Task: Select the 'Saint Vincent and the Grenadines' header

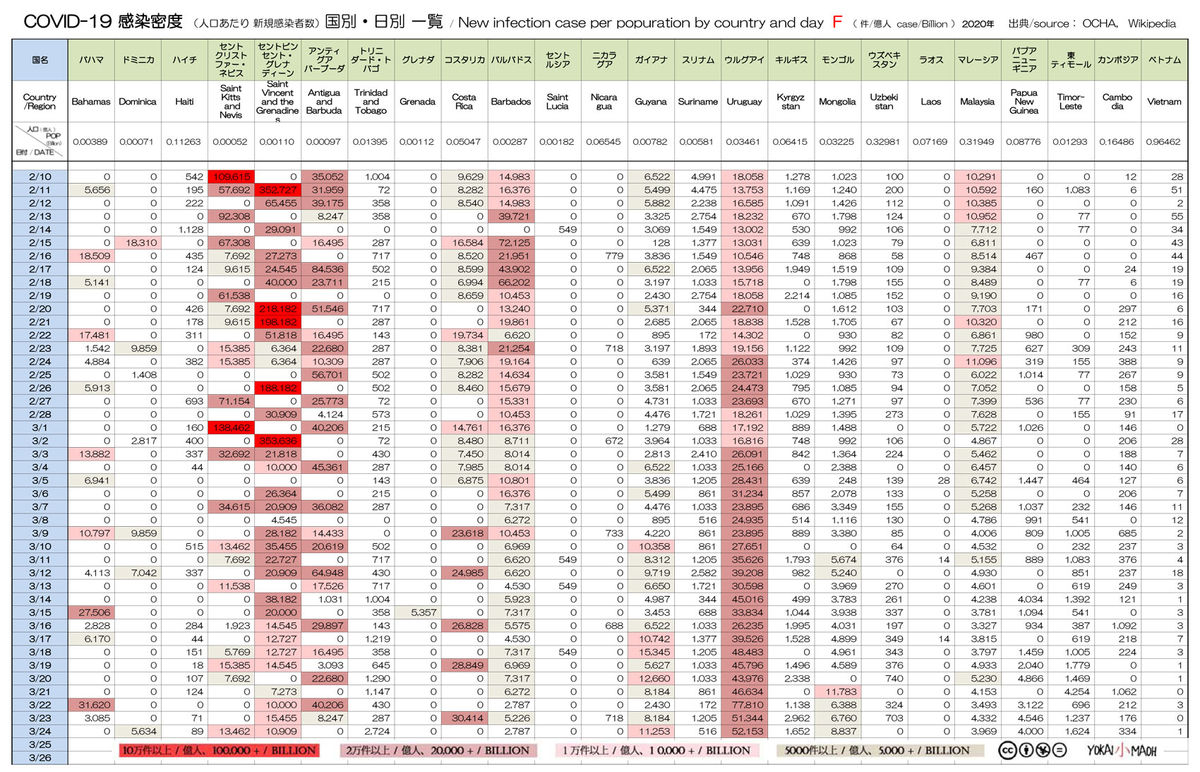Action: tap(276, 102)
